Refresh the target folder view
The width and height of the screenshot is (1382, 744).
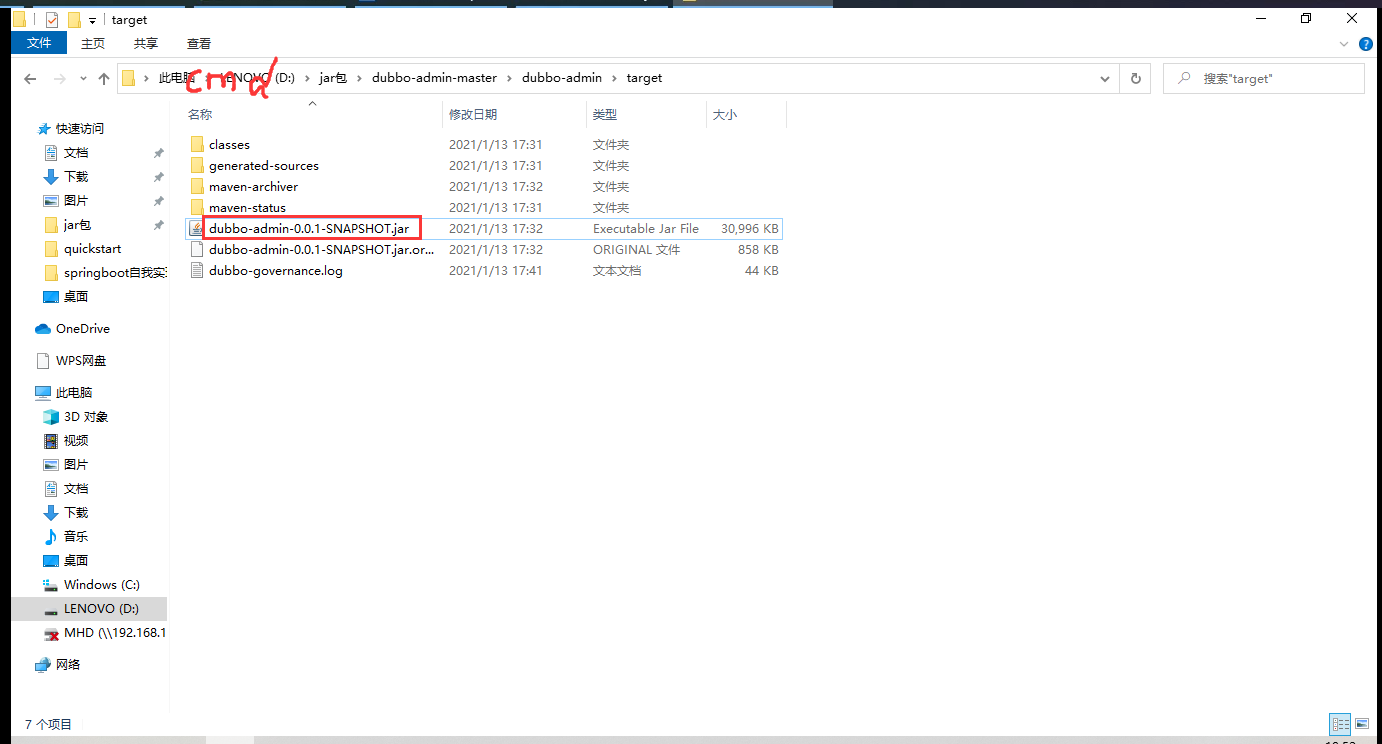point(1135,78)
